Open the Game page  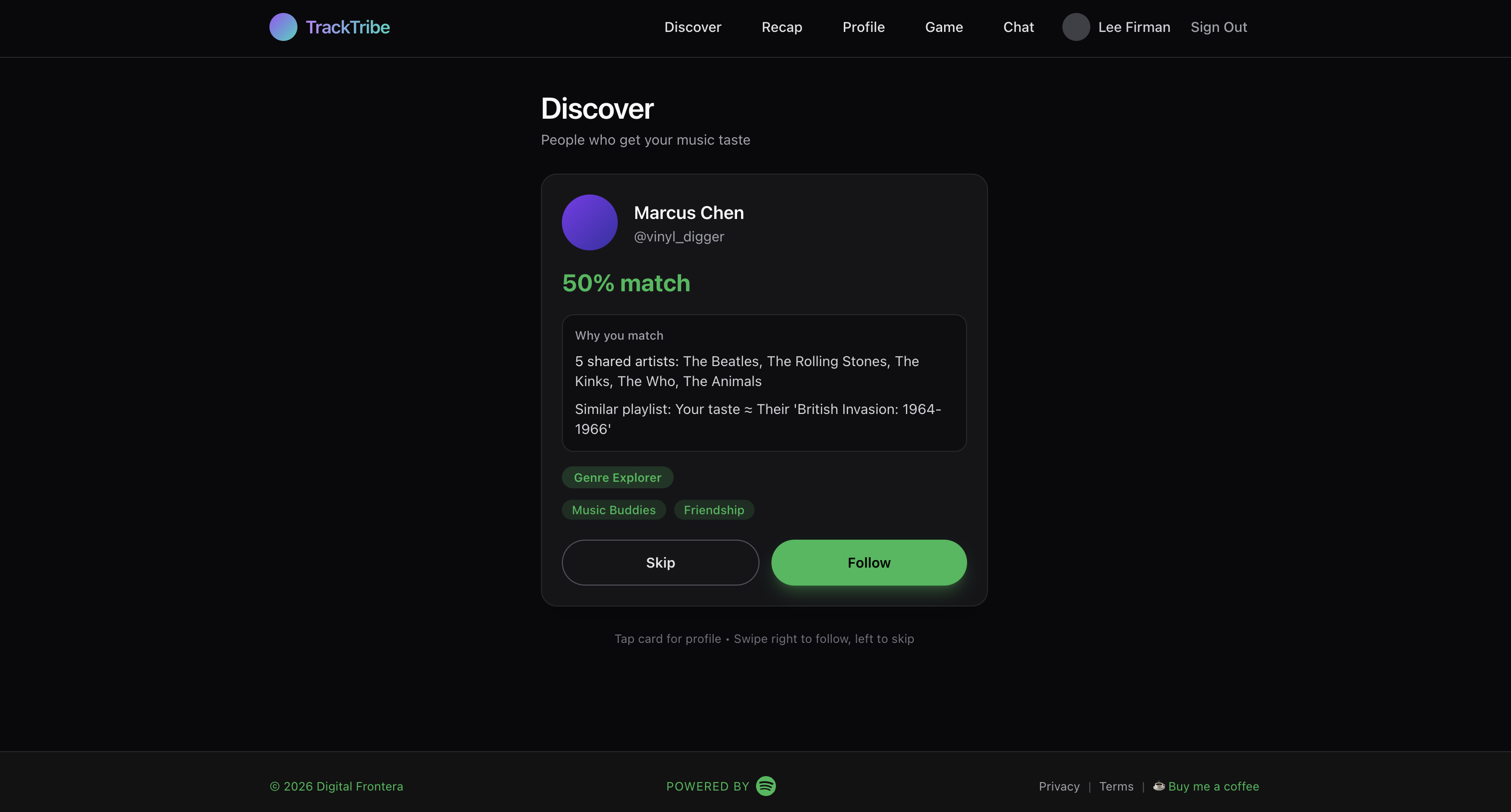pos(944,27)
